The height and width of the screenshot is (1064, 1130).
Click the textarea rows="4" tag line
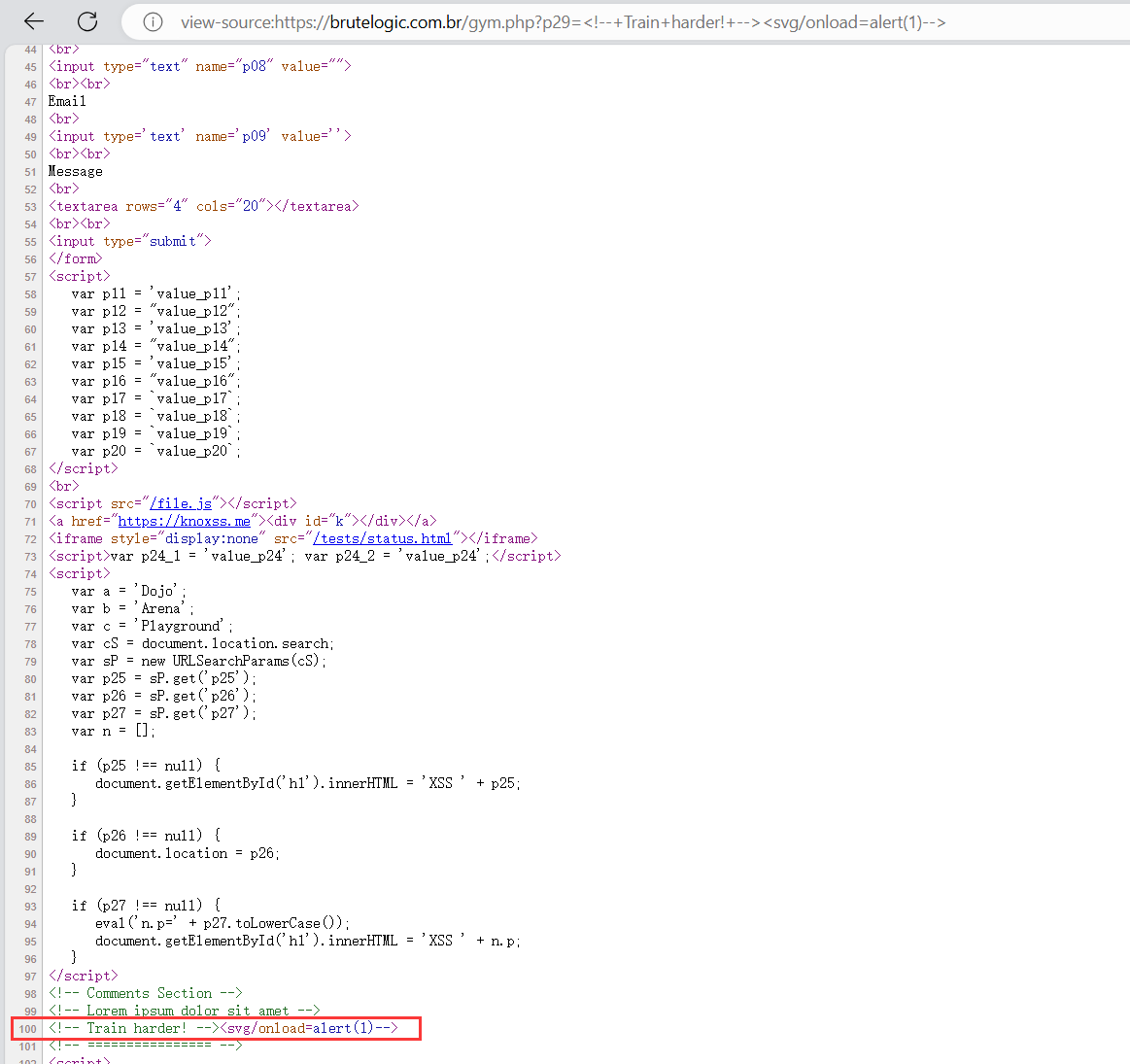204,206
